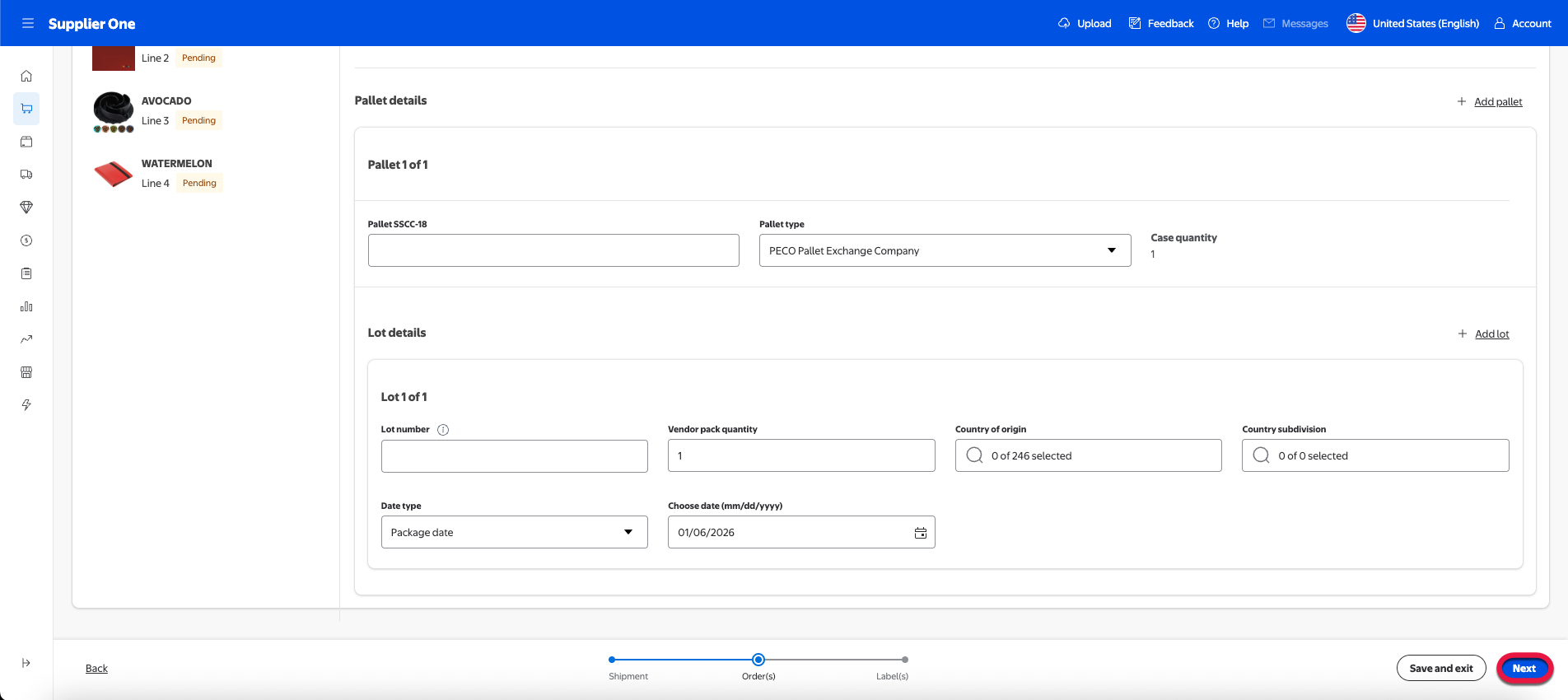The image size is (1568, 700).
Task: Open the delivery truck sidebar icon
Action: click(x=26, y=175)
